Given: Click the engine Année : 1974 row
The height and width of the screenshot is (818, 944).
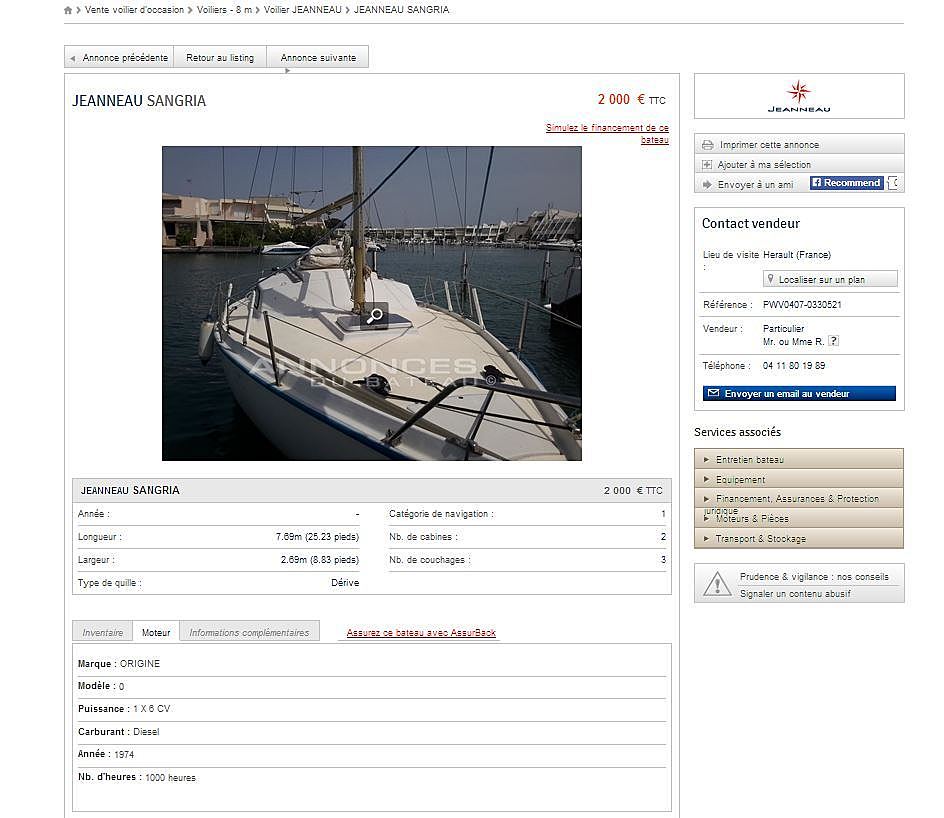Looking at the screenshot, I should click(x=371, y=755).
